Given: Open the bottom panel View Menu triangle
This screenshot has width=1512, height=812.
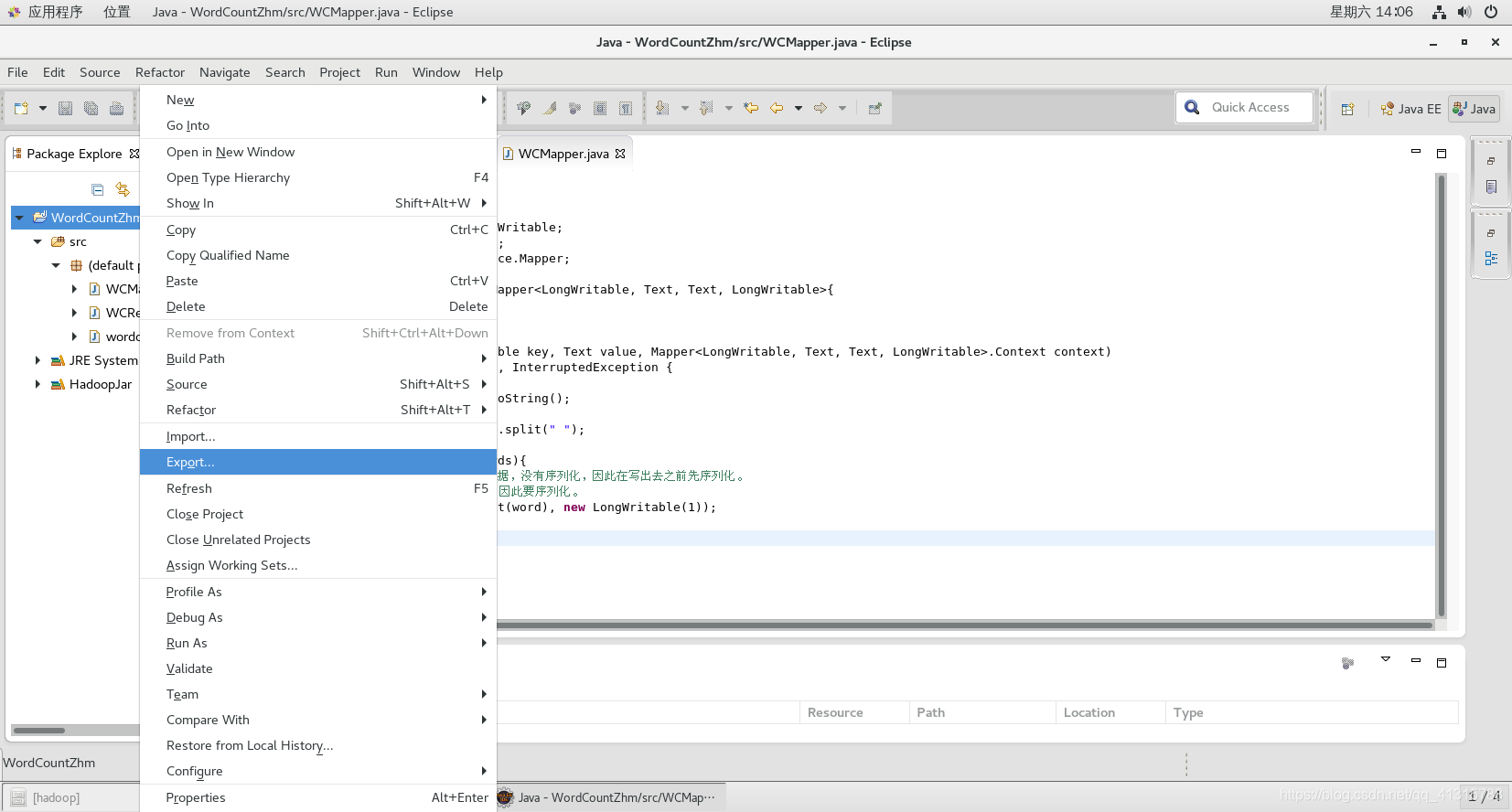Looking at the screenshot, I should pyautogui.click(x=1386, y=659).
